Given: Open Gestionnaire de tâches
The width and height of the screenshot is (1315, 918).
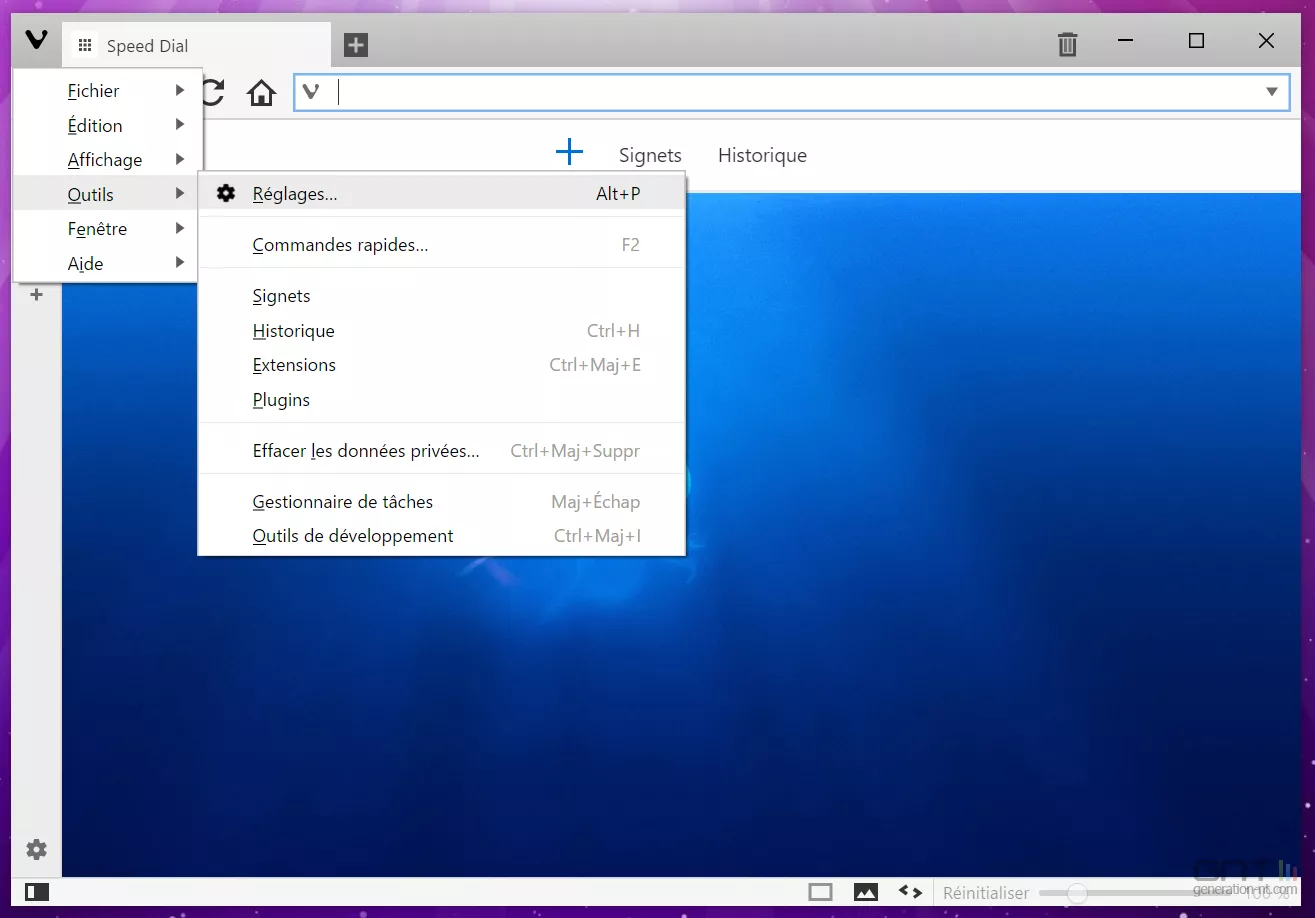Looking at the screenshot, I should [x=441, y=502].
